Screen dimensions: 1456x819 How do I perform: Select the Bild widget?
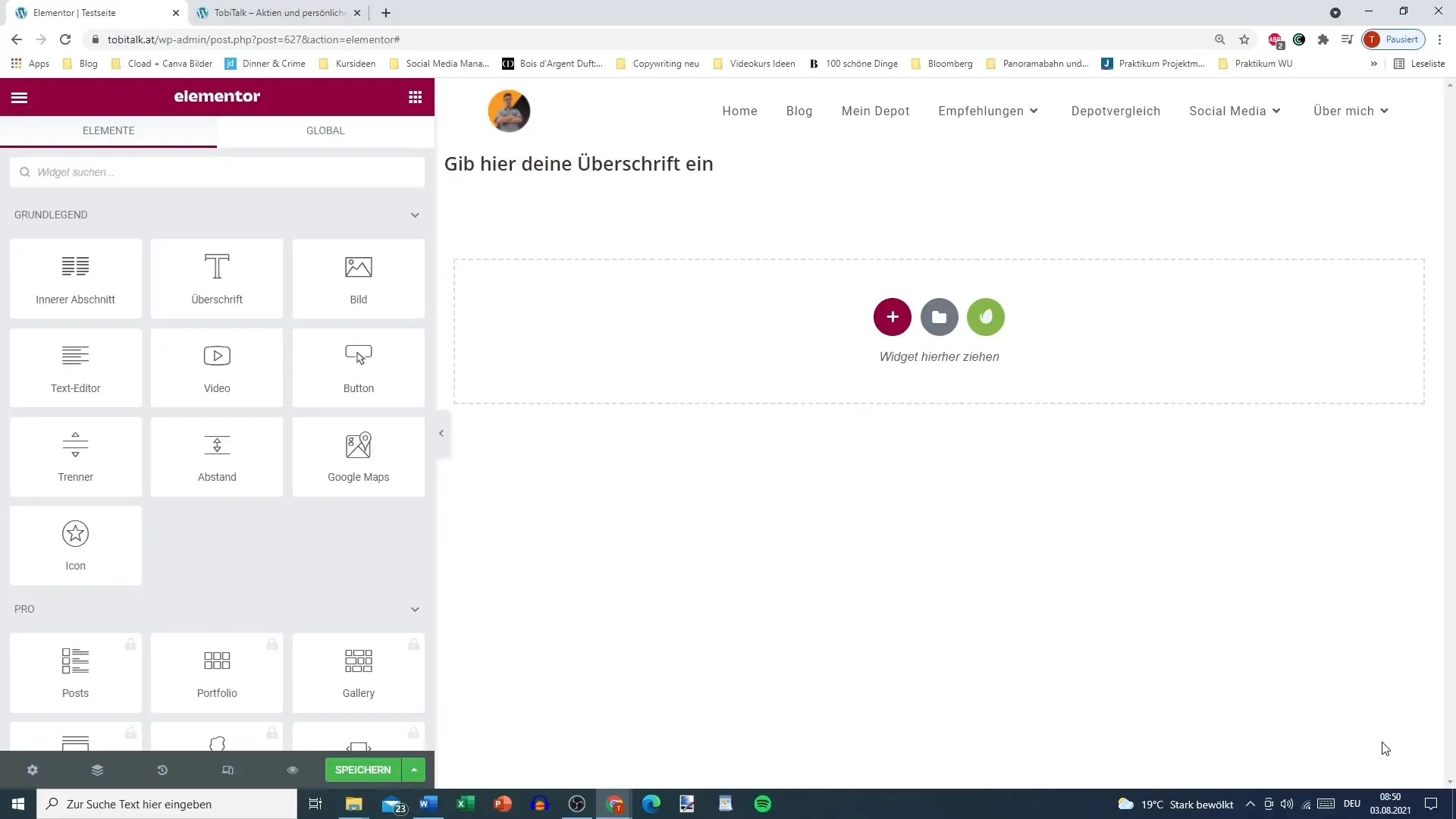[x=359, y=279]
